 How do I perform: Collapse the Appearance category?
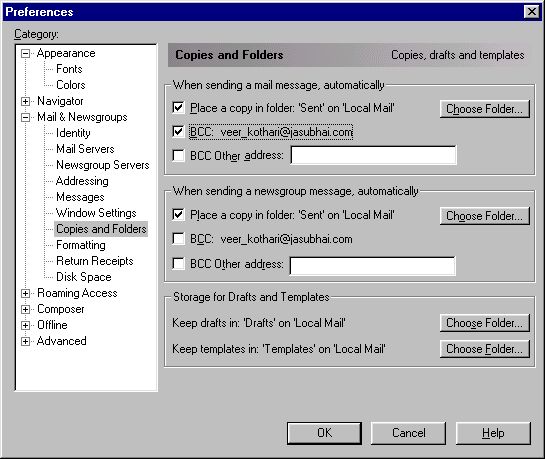(25, 53)
